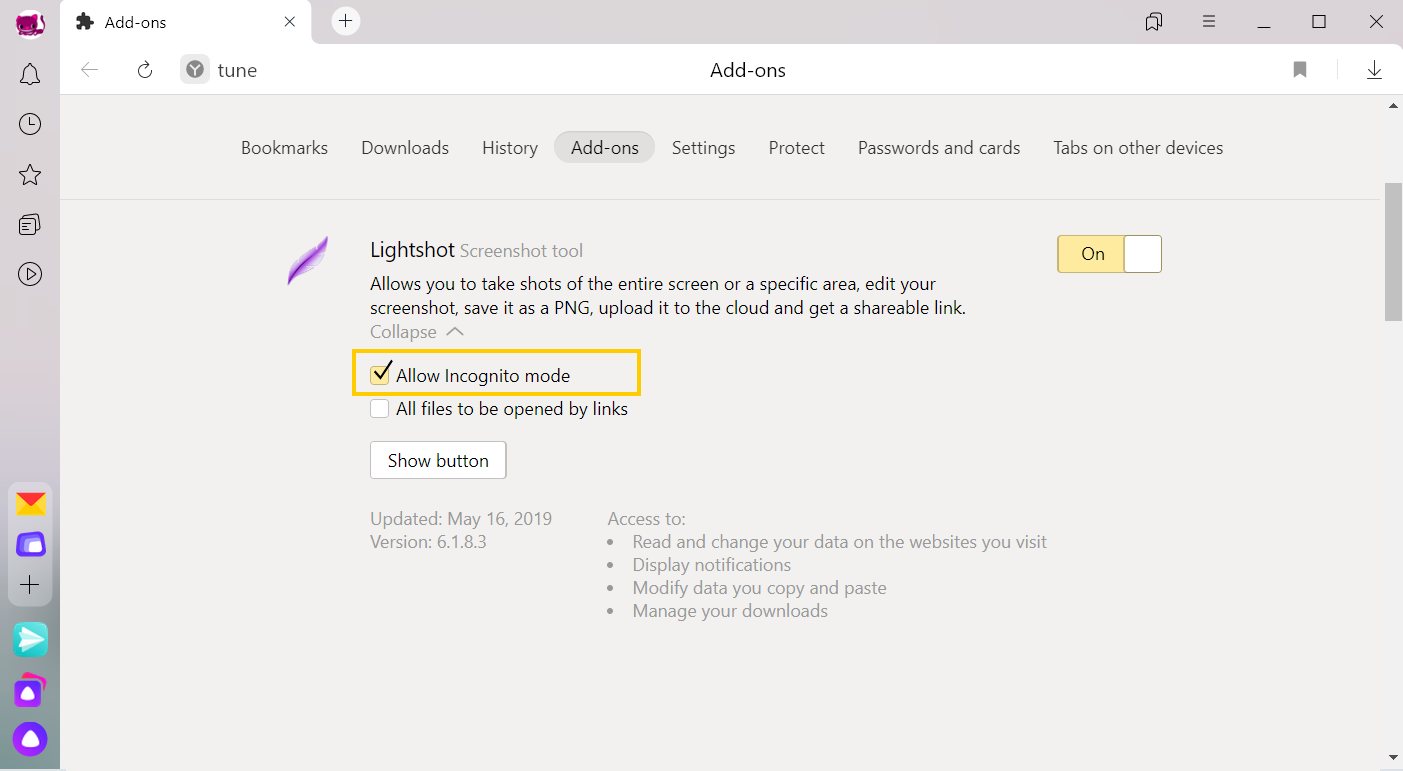Viewport: 1403px width, 771px height.
Task: Open Passwords and cards section
Action: coord(939,148)
